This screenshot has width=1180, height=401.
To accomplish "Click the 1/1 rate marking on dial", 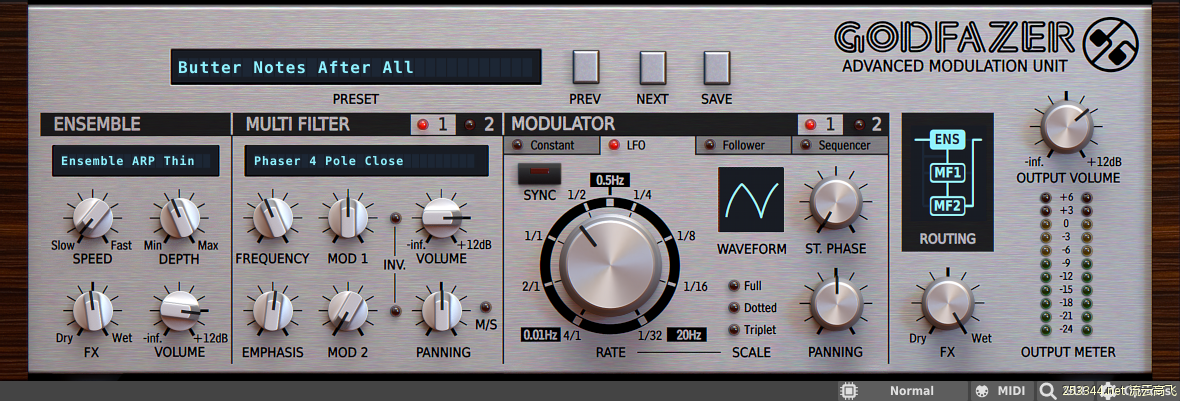I will click(x=534, y=235).
